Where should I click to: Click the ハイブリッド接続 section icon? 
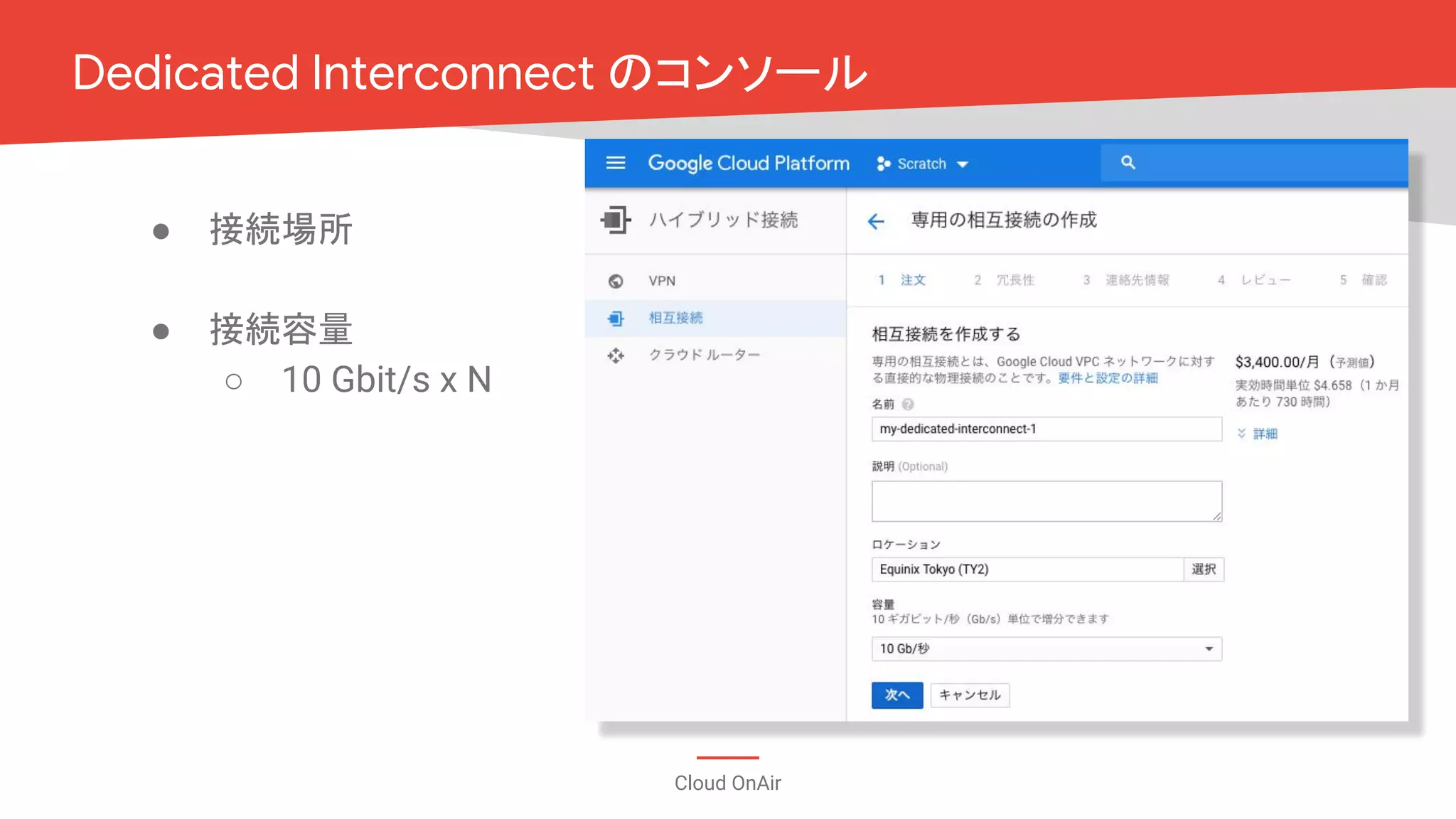coord(616,220)
